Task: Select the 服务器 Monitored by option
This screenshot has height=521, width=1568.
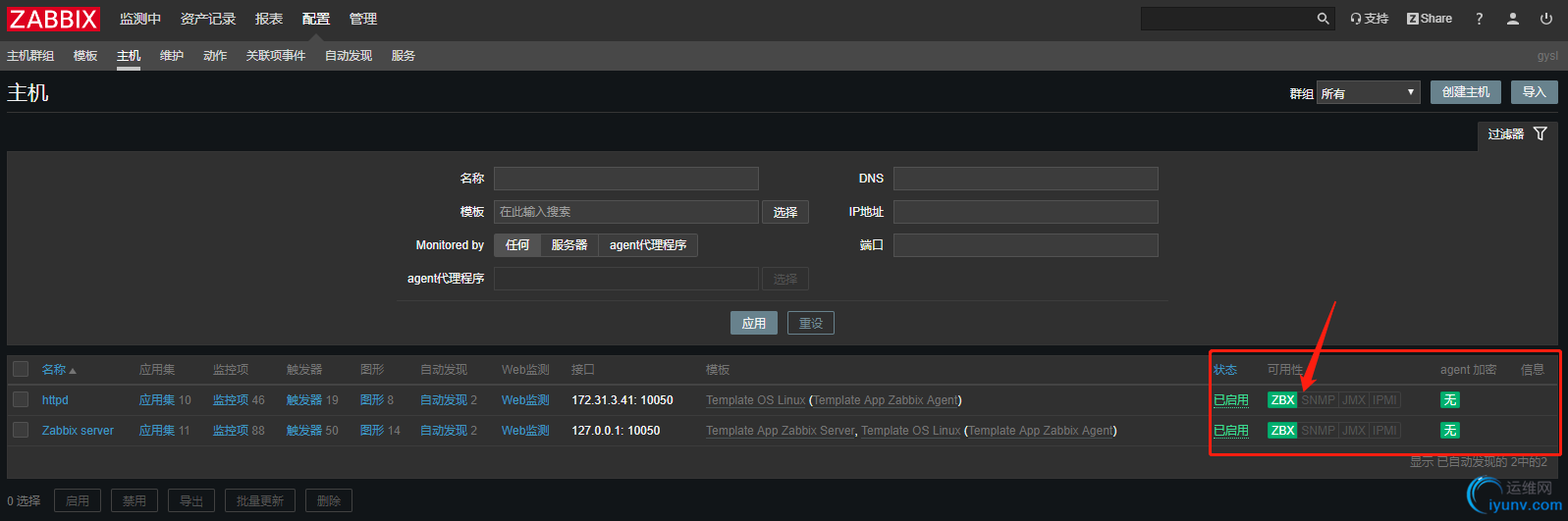Action: click(569, 245)
